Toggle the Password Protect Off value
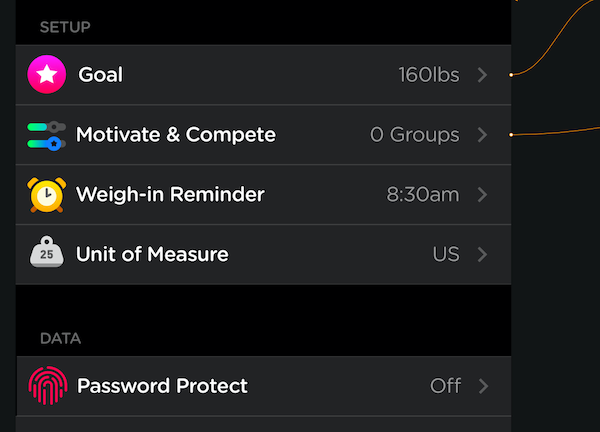The height and width of the screenshot is (432, 600). click(445, 386)
